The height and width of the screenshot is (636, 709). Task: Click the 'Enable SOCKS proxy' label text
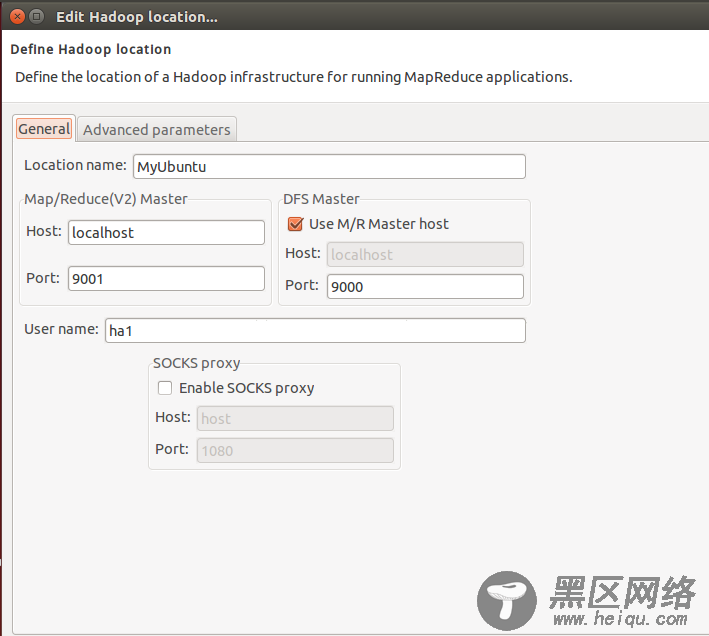pos(246,388)
